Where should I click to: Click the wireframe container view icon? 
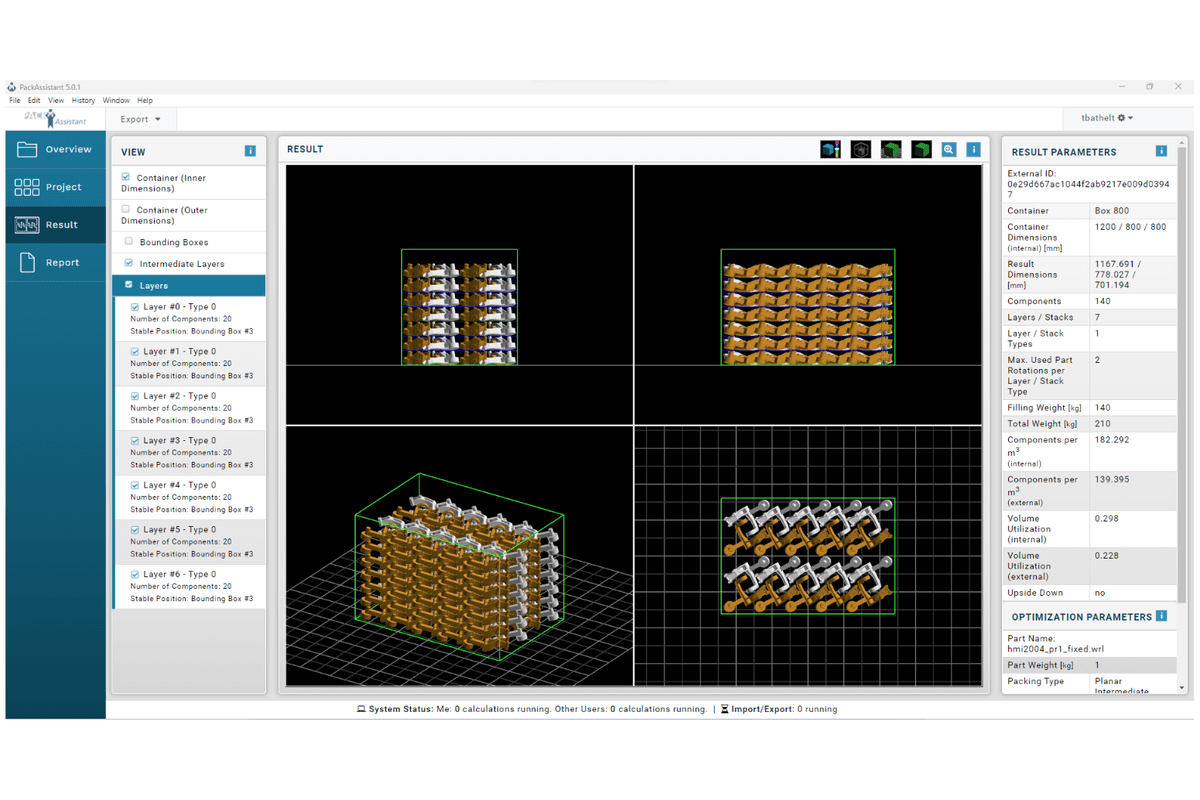click(860, 150)
